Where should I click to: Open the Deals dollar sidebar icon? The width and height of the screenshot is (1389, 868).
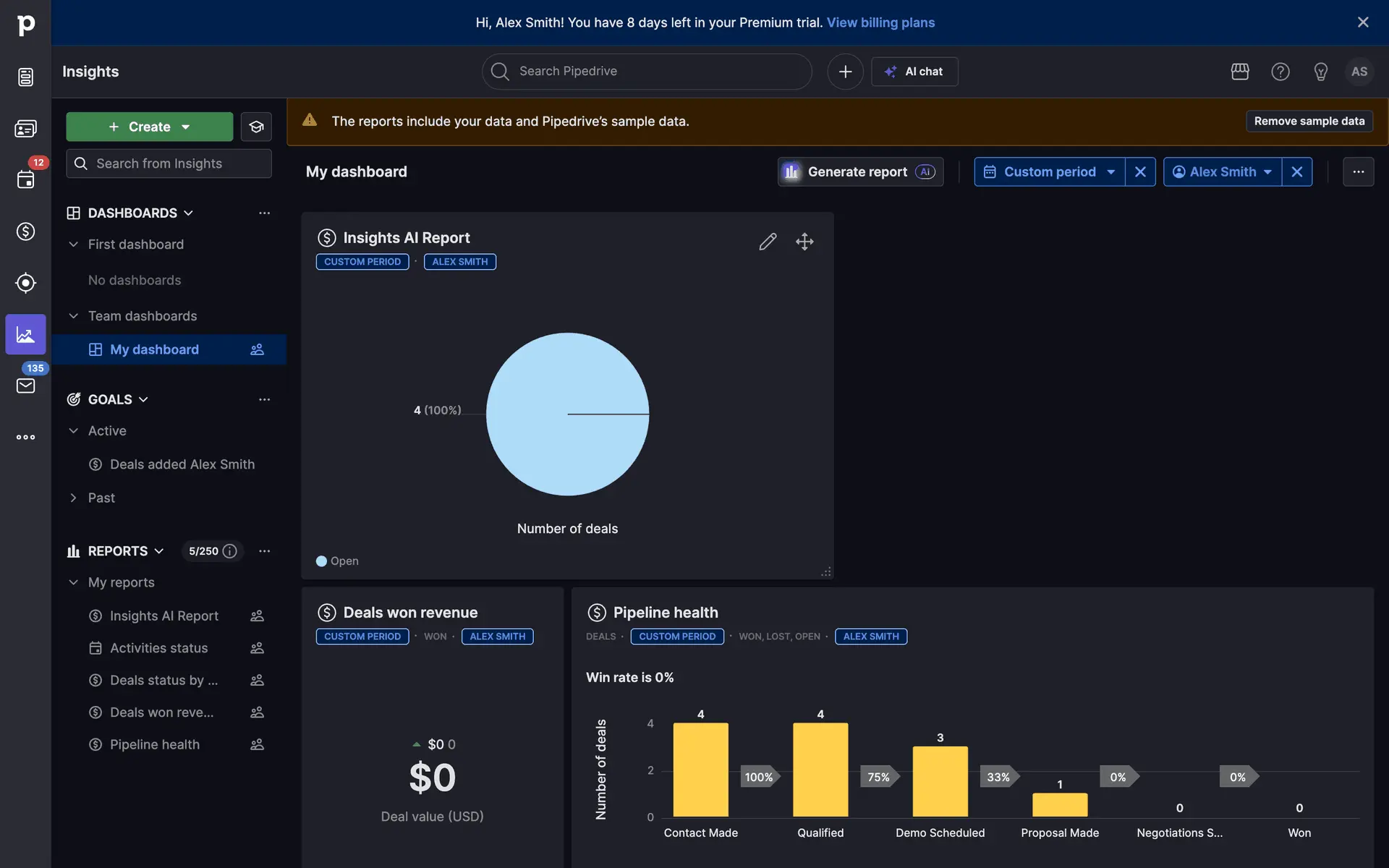click(x=25, y=231)
